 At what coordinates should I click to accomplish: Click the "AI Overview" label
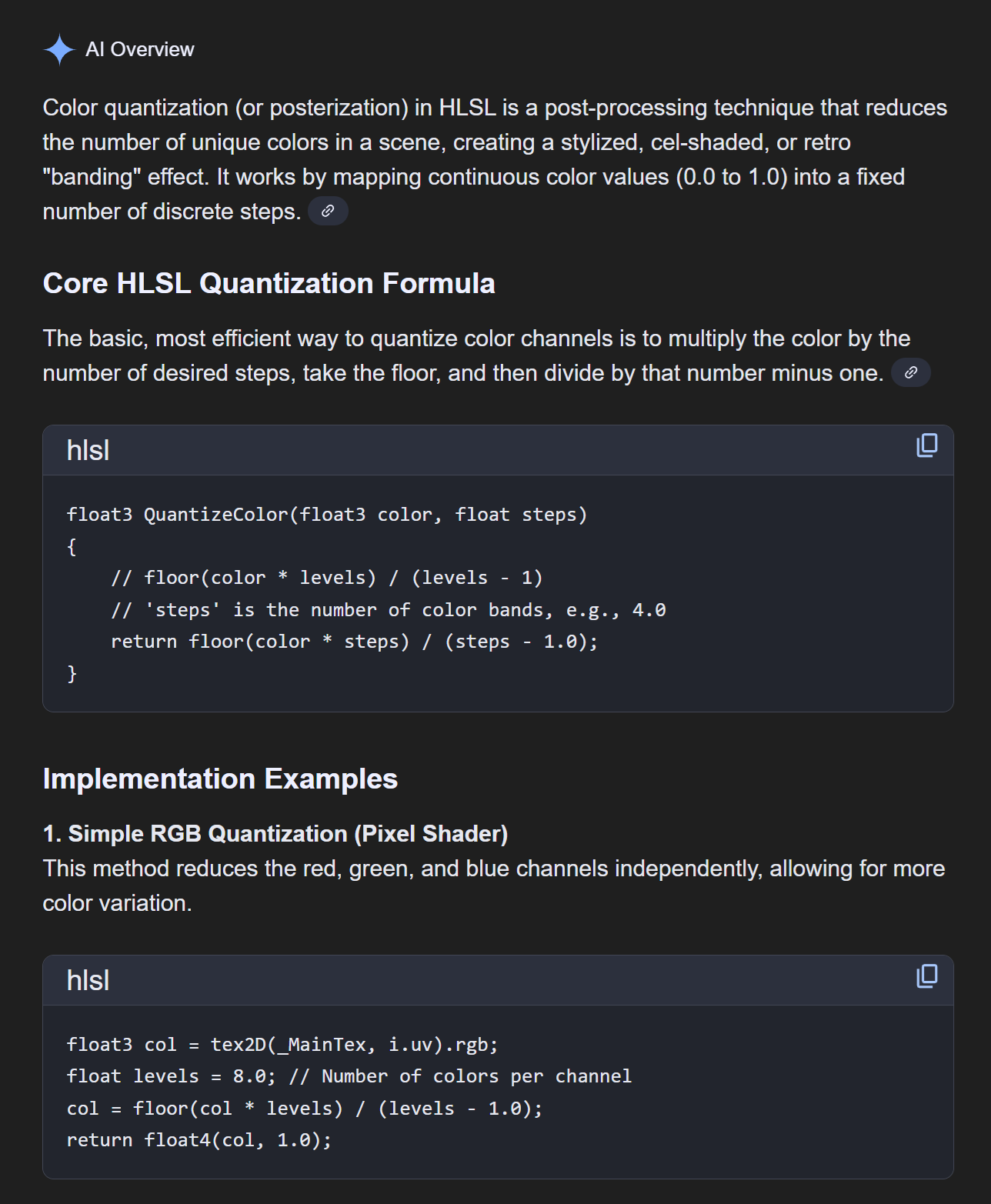pos(140,50)
